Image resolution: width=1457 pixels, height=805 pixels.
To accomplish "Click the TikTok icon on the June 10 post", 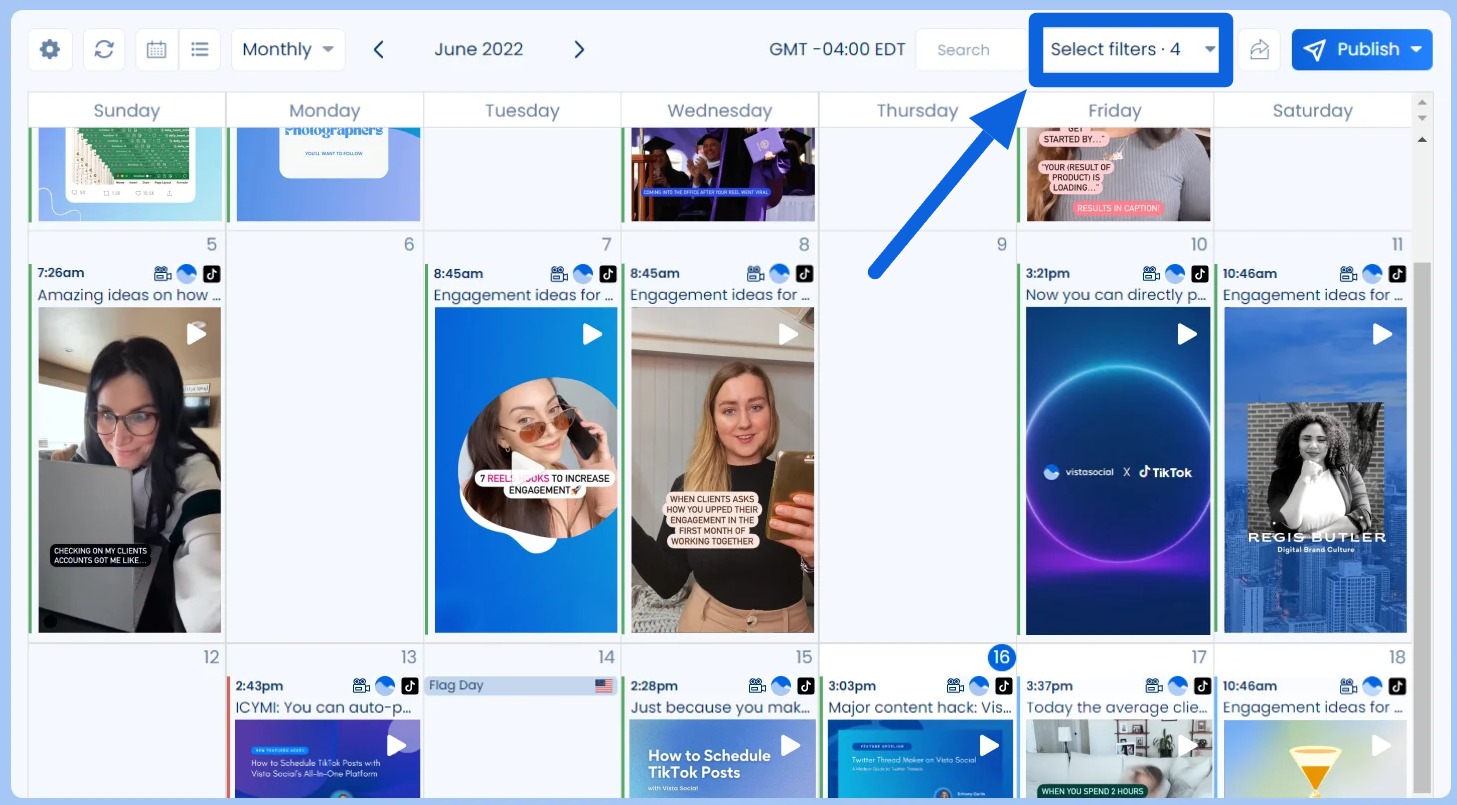I will (x=1198, y=273).
